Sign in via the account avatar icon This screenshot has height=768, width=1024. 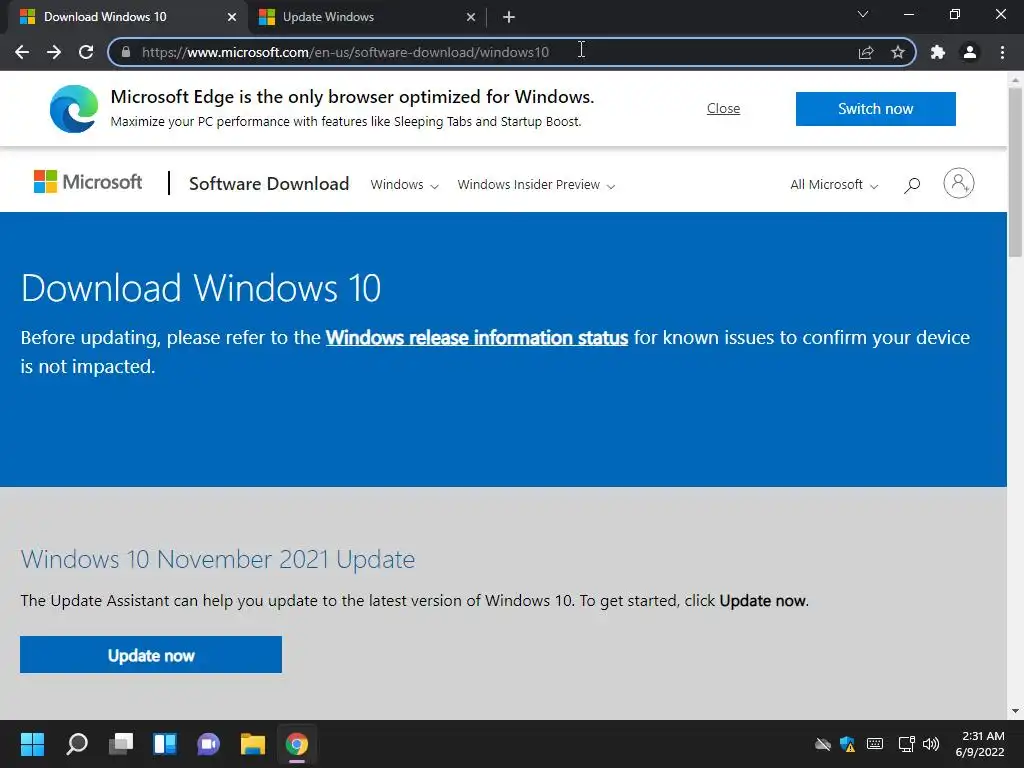tap(959, 184)
